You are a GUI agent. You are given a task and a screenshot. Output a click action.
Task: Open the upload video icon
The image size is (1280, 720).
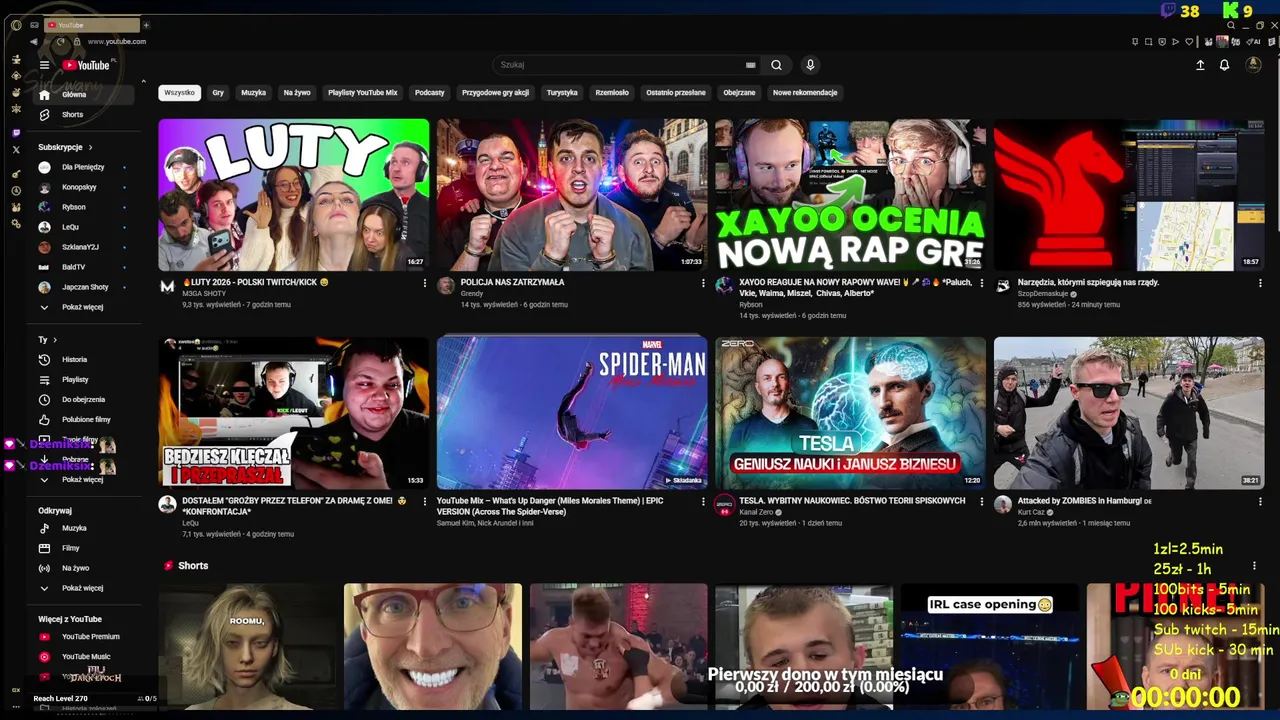click(1200, 65)
